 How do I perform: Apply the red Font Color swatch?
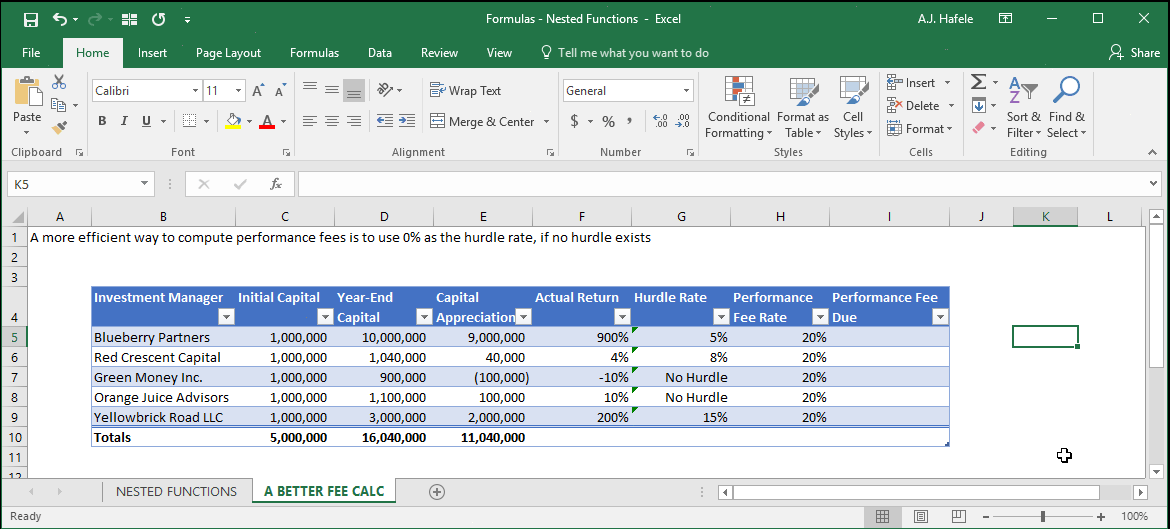[266, 121]
